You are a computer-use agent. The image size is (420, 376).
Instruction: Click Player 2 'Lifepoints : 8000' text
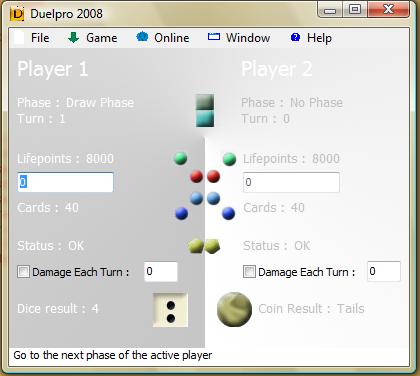[291, 159]
